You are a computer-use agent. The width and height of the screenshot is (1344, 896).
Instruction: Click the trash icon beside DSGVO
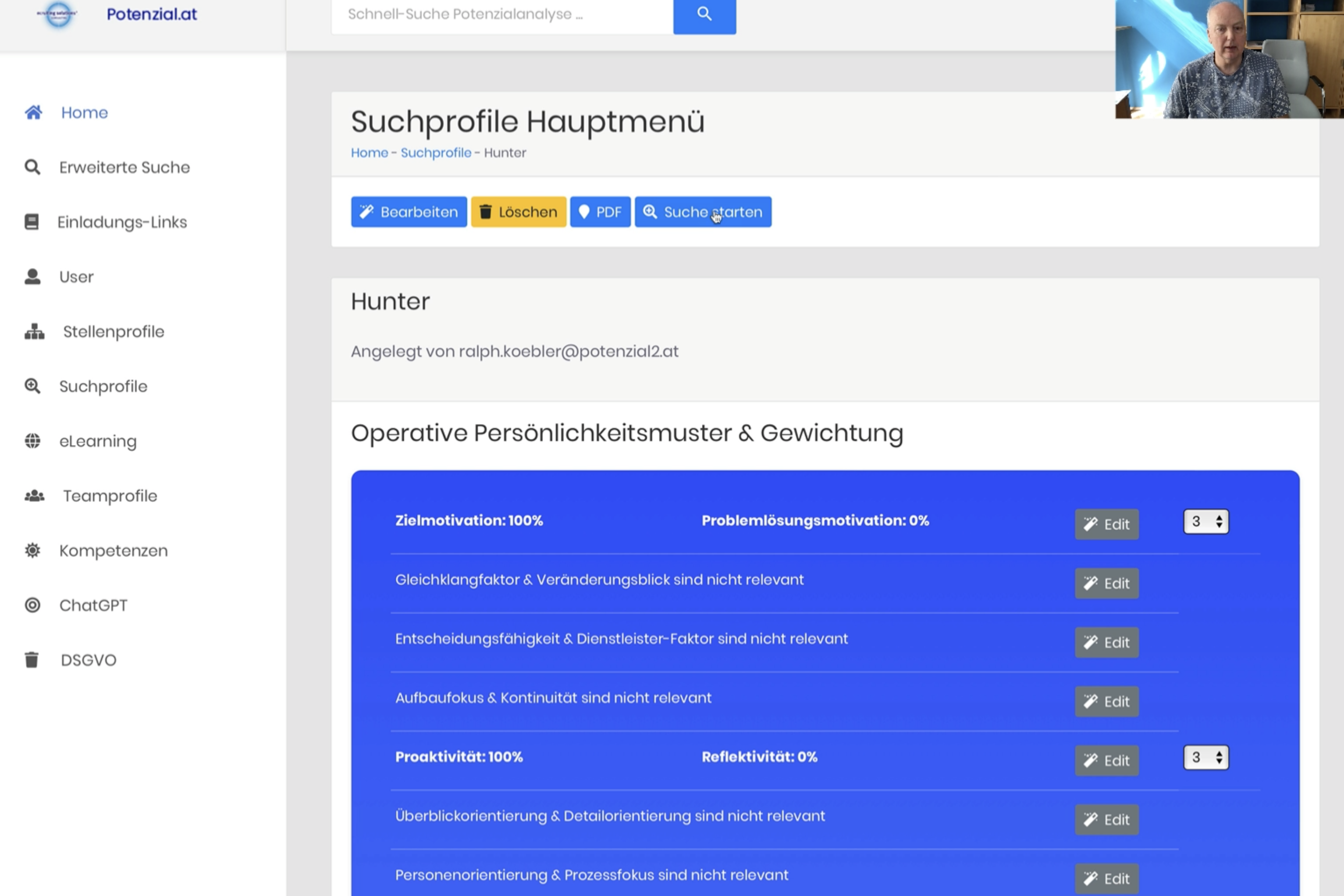(x=32, y=660)
